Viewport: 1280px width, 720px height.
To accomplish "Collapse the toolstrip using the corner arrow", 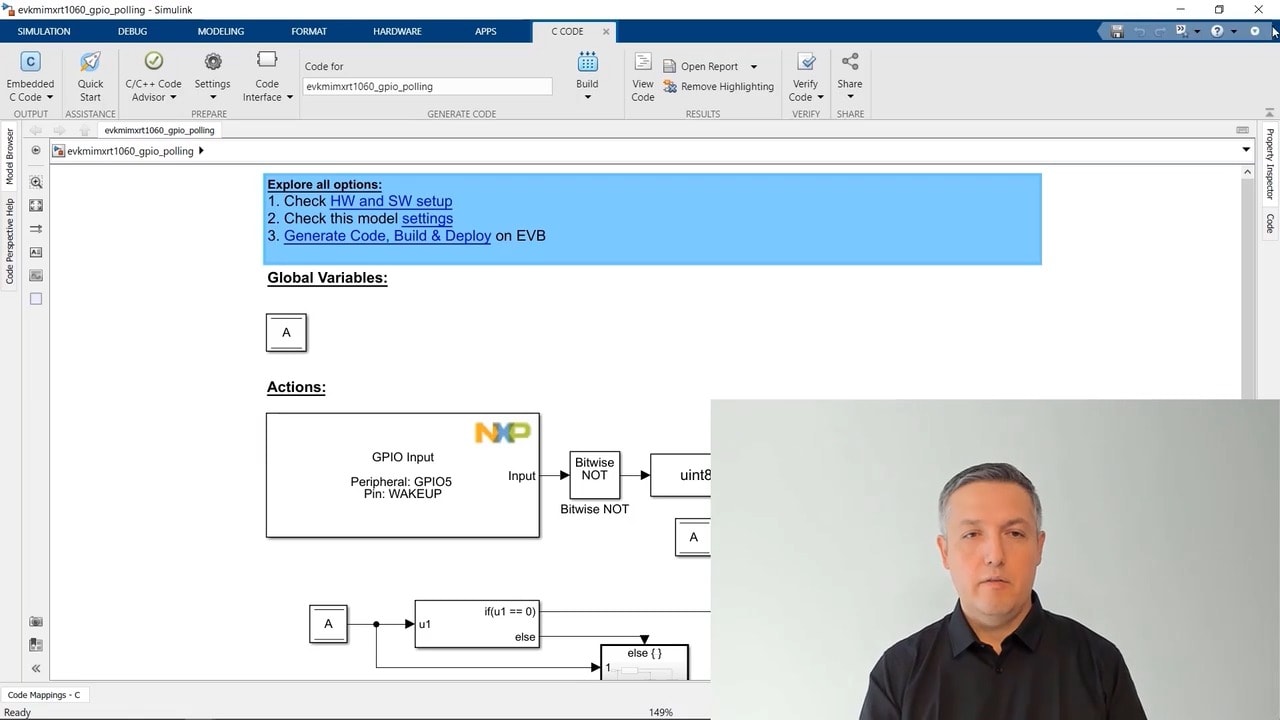I will click(1270, 112).
